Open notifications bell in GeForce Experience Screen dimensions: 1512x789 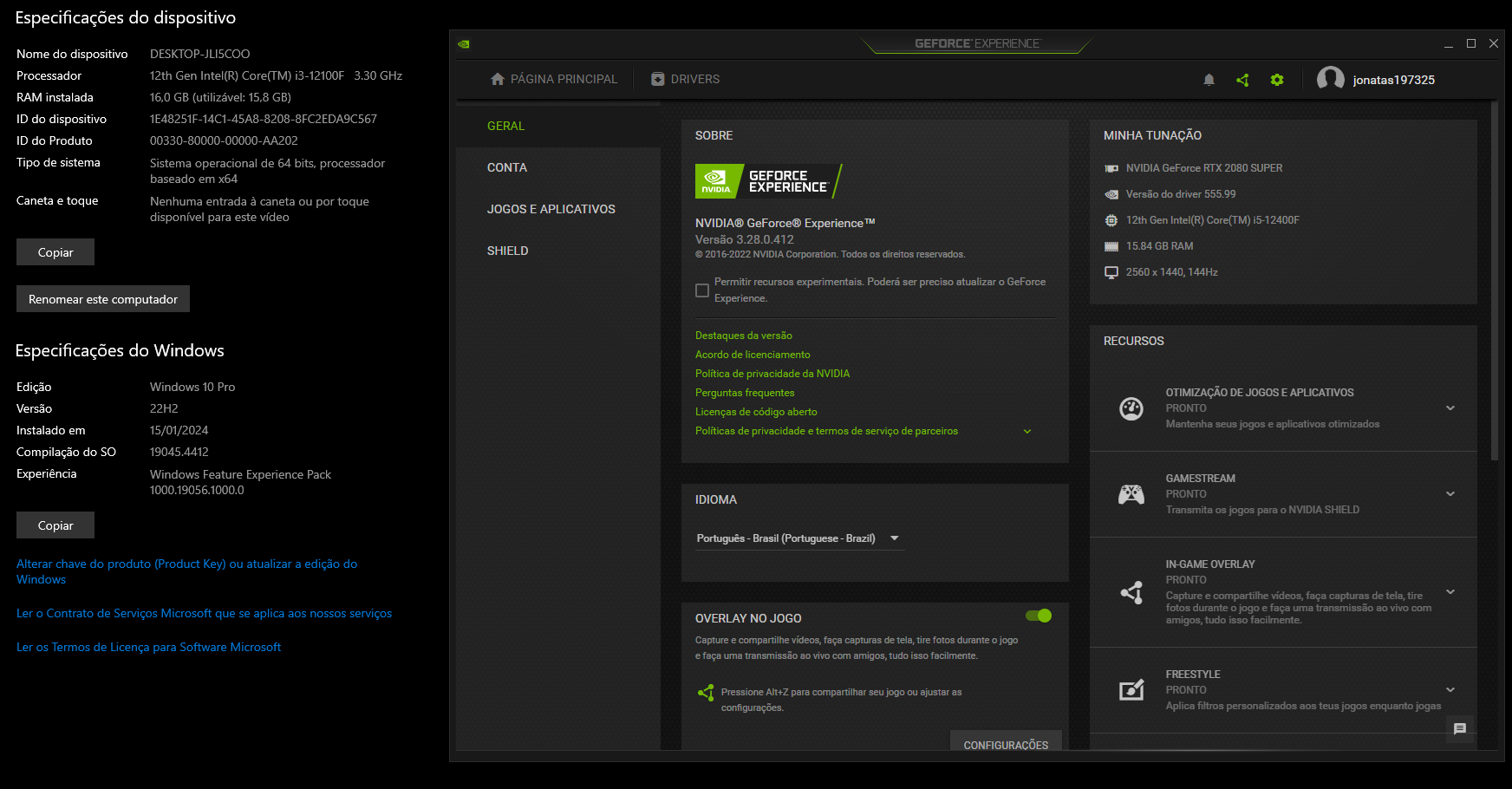tap(1209, 80)
